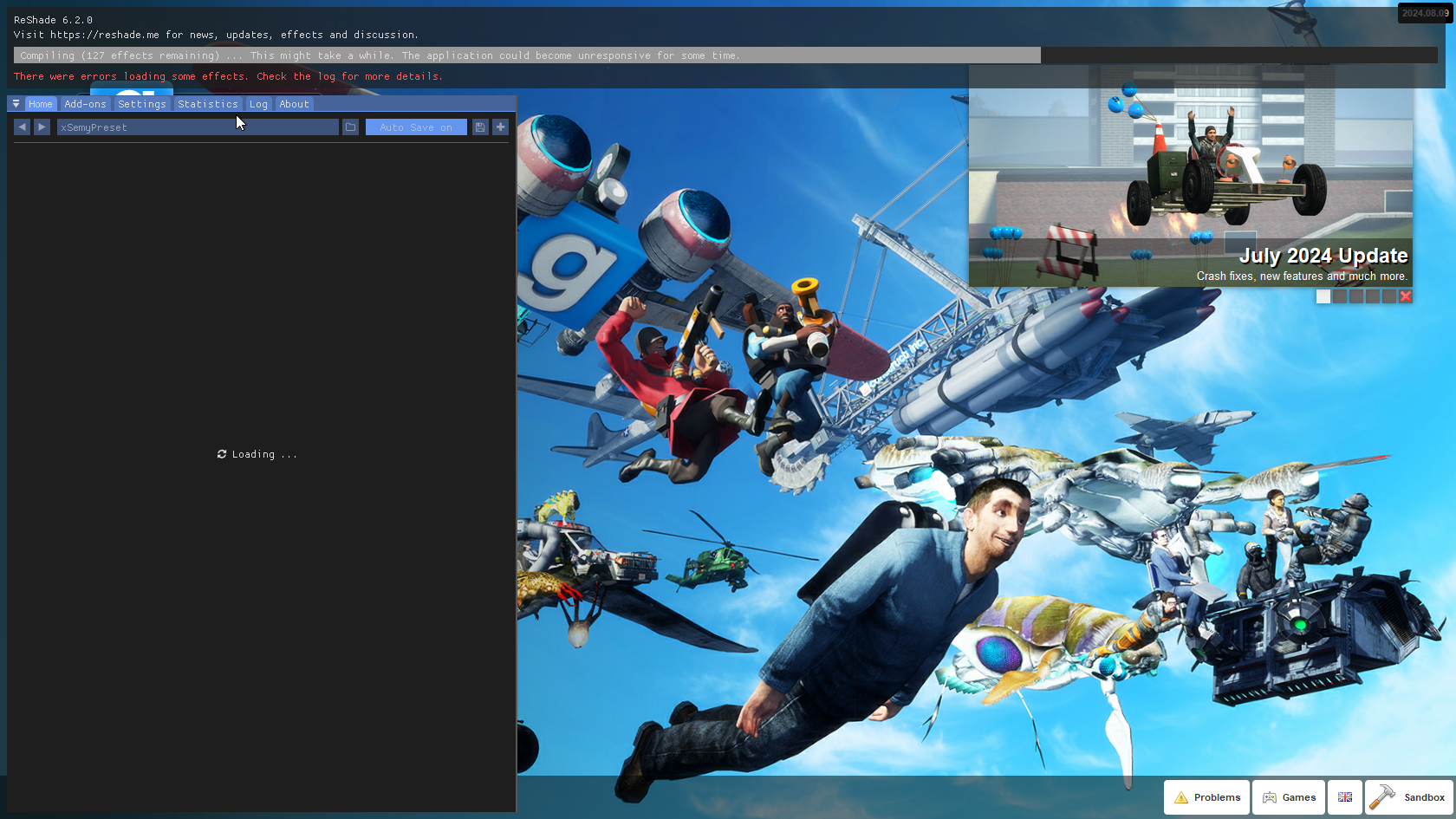Viewport: 1456px width, 819px height.
Task: Click the effects compiling progress bar
Action: click(725, 55)
